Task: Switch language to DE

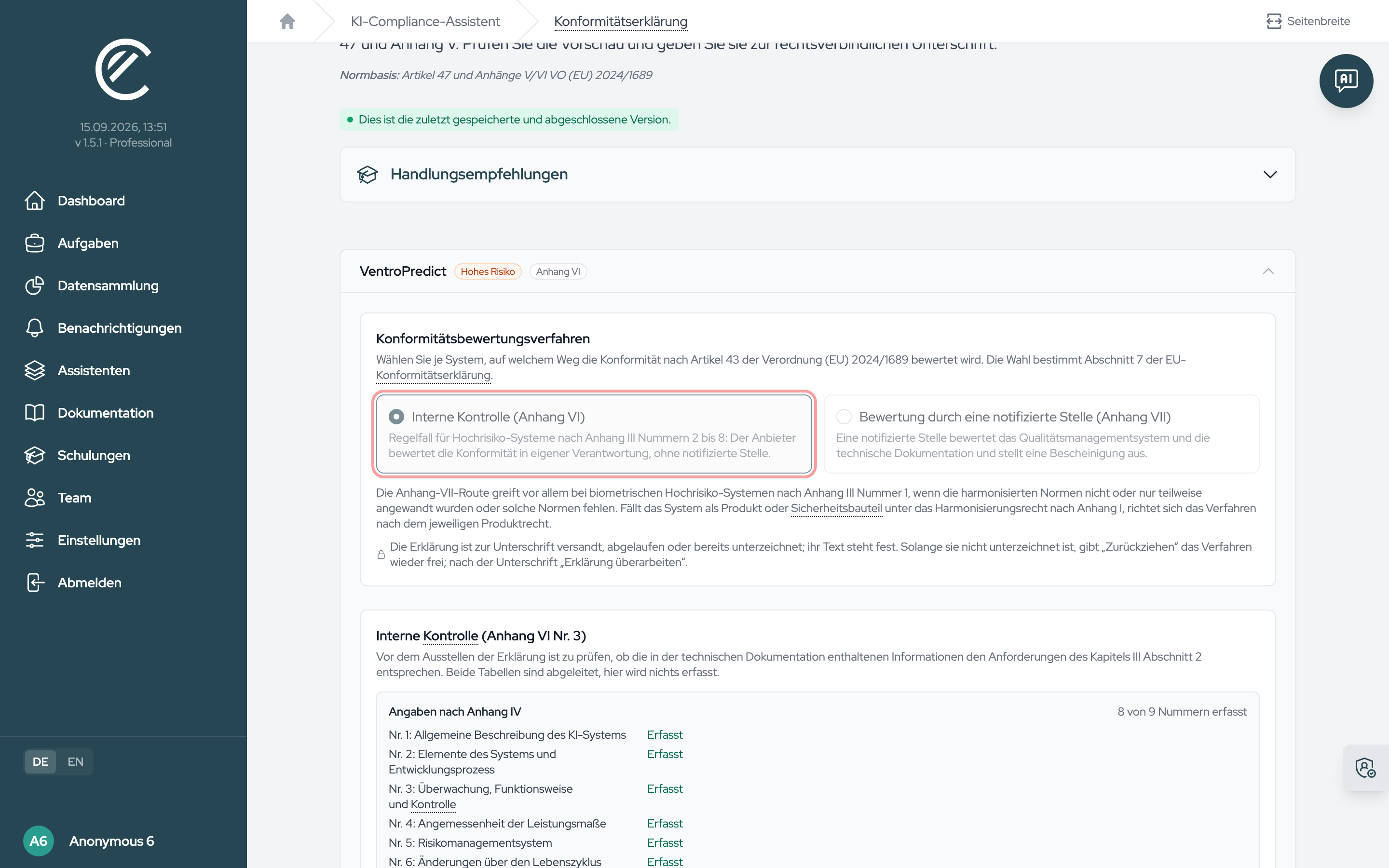Action: pos(40,762)
